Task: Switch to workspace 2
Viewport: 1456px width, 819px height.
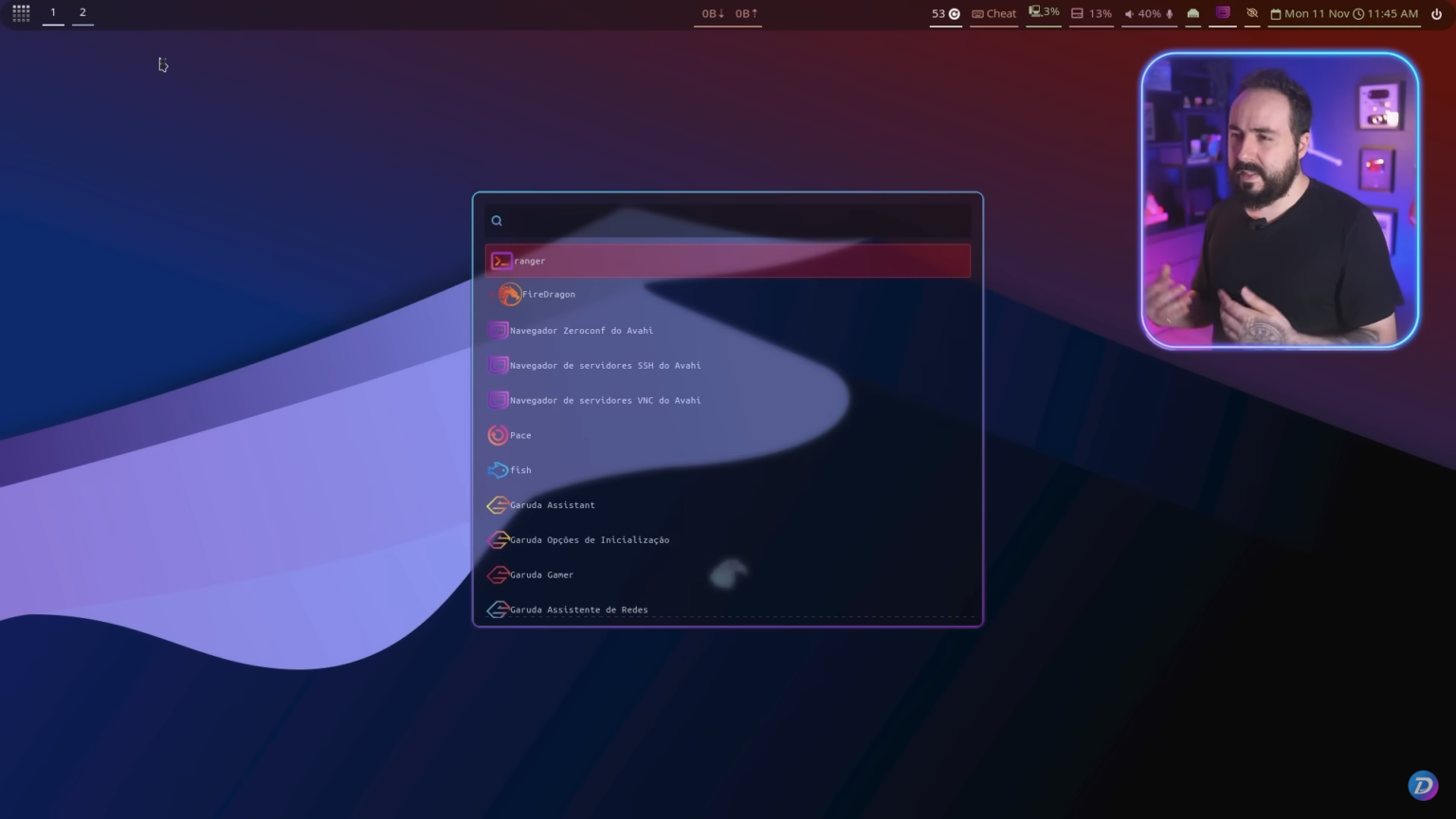Action: click(82, 12)
